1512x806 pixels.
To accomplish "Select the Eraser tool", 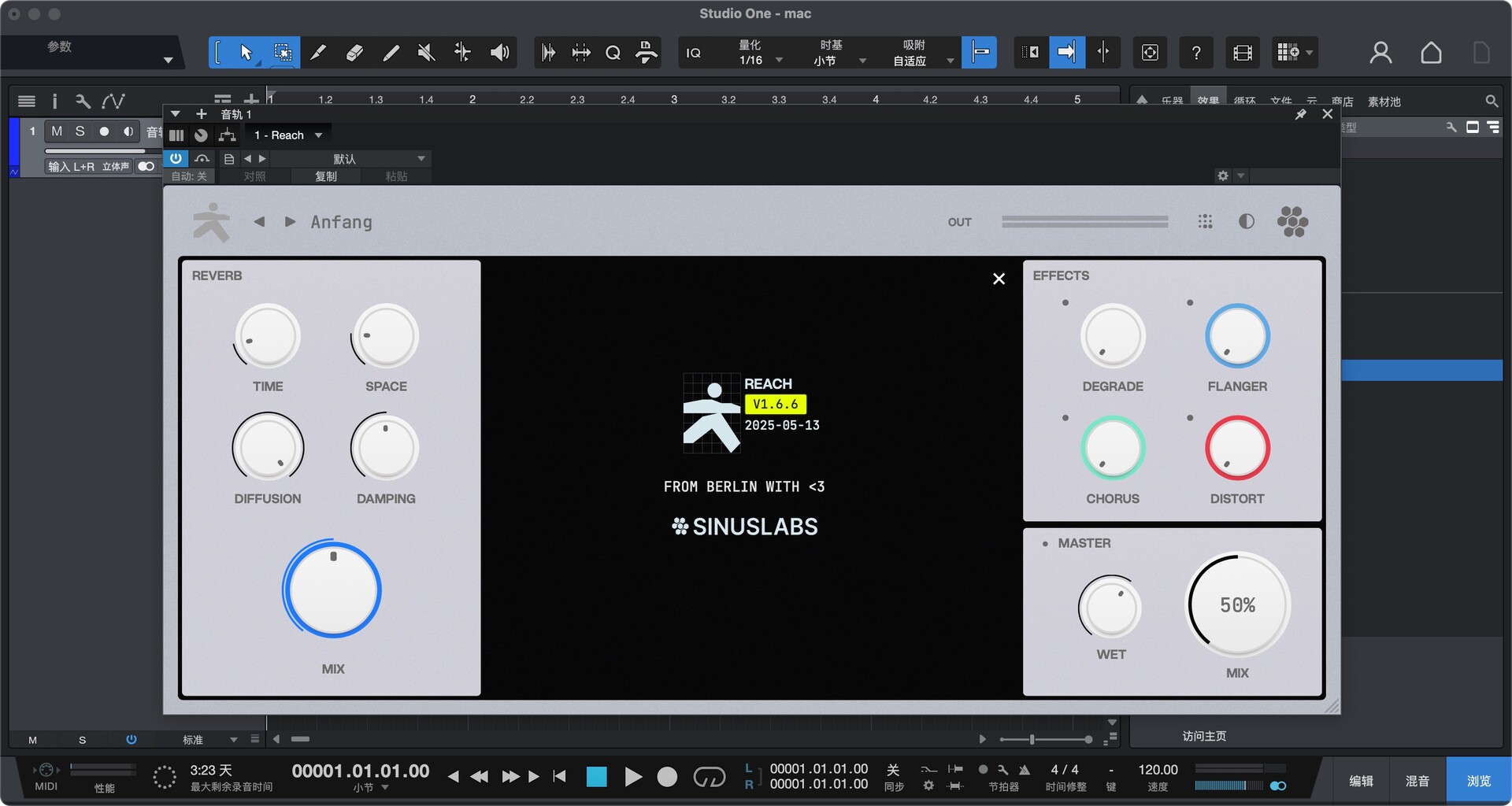I will (x=354, y=53).
